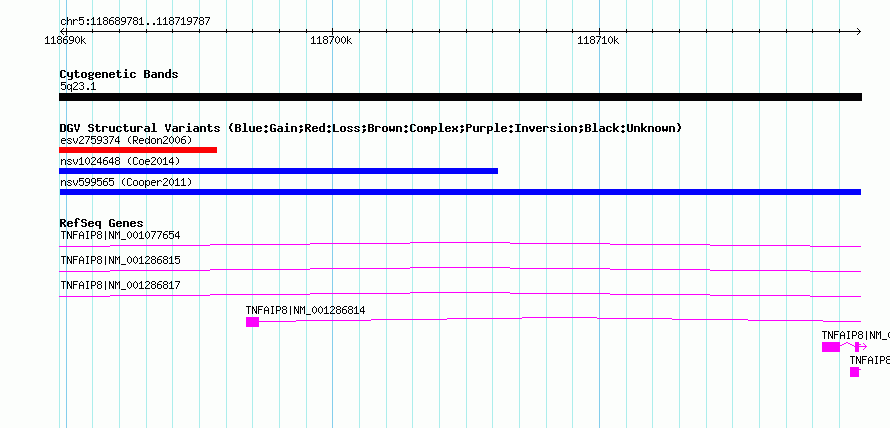Click the esv2759374 (Redon2006) label

126,140
